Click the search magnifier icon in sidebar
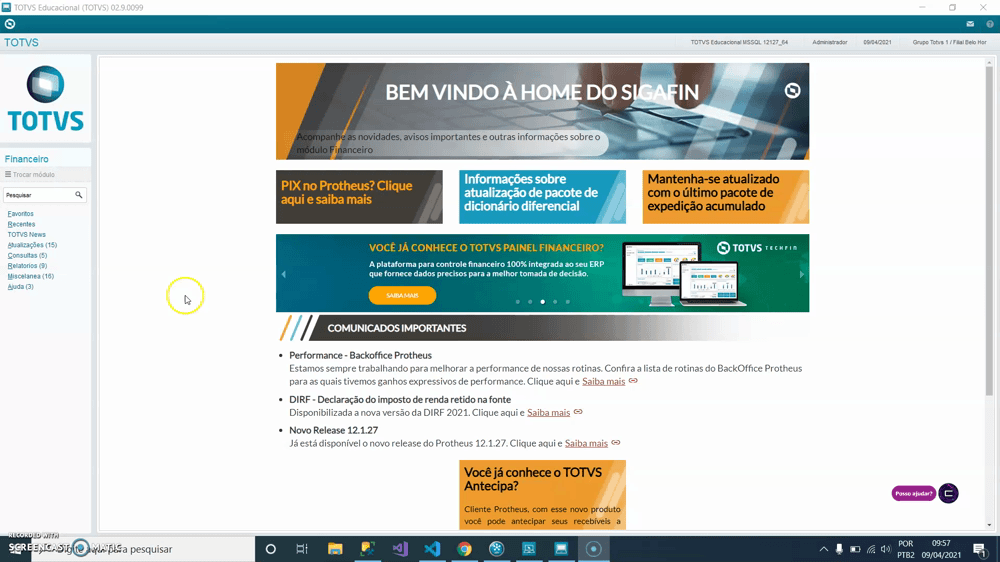The height and width of the screenshot is (562, 1000). click(78, 195)
